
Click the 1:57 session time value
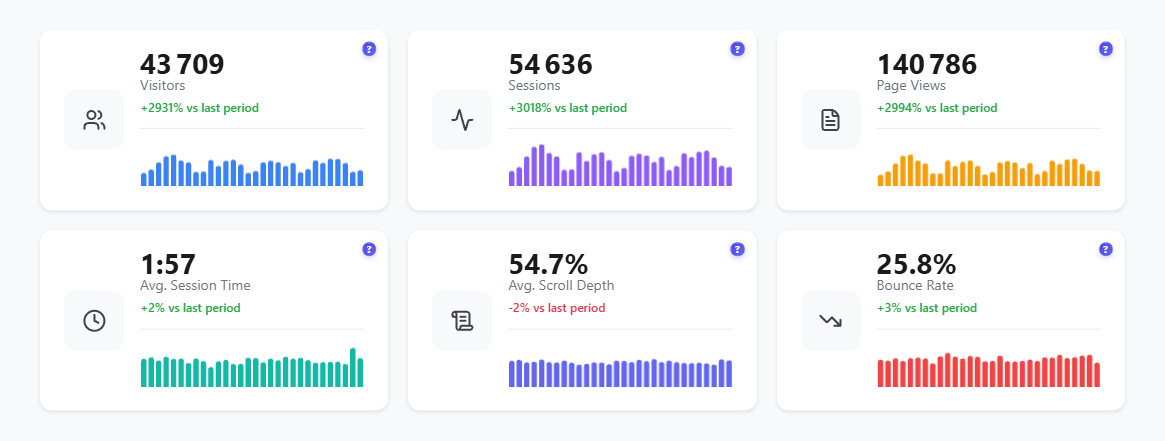pyautogui.click(x=168, y=265)
